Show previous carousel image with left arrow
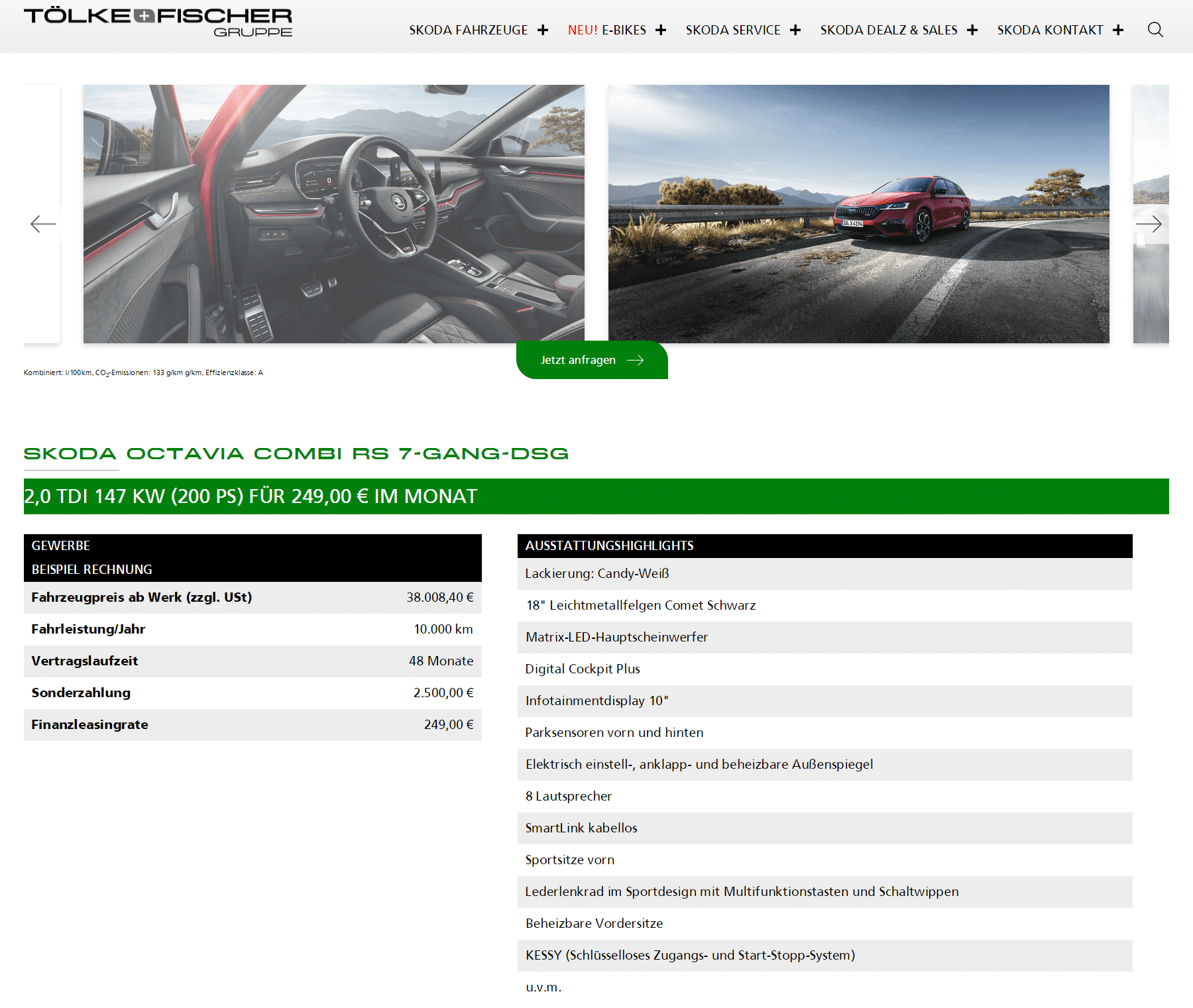 point(43,224)
